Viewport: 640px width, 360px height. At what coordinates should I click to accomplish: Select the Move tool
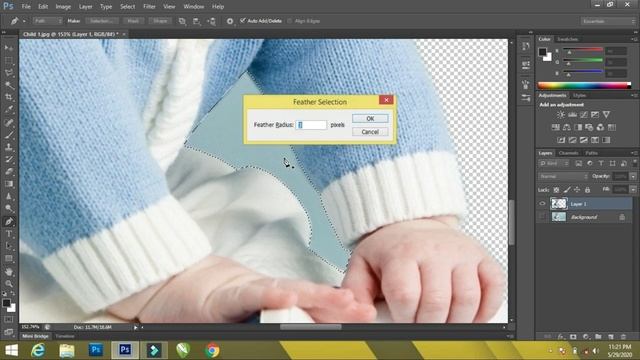(9, 48)
